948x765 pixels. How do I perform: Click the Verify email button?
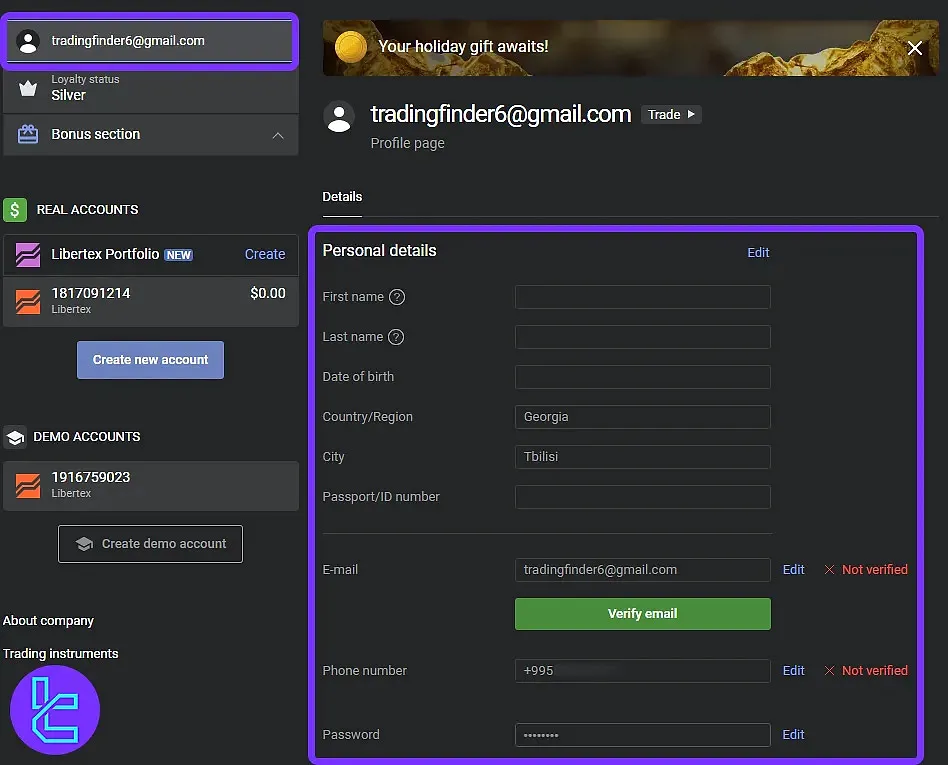click(x=642, y=613)
